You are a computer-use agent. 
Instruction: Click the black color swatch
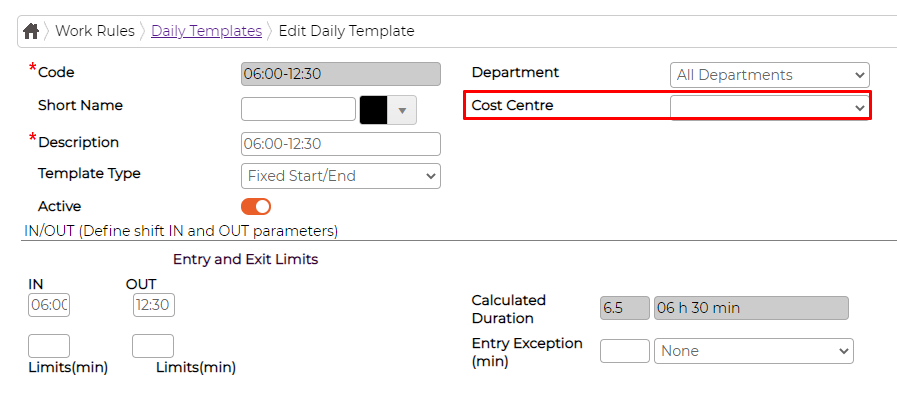pos(374,110)
